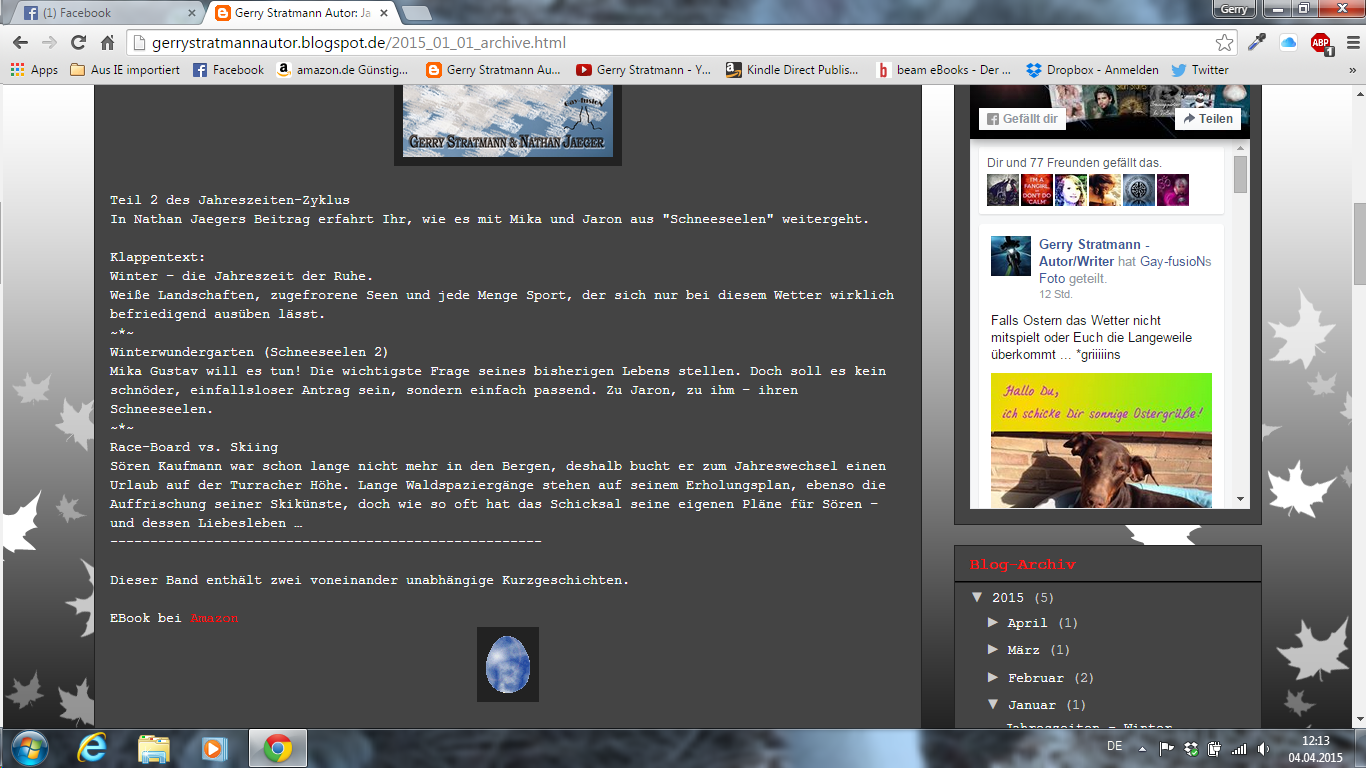Open the Adblock Plus extension icon

pos(1320,42)
